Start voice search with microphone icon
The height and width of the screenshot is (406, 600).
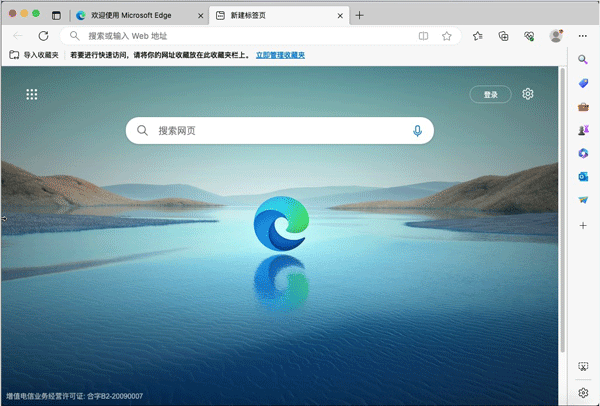417,130
